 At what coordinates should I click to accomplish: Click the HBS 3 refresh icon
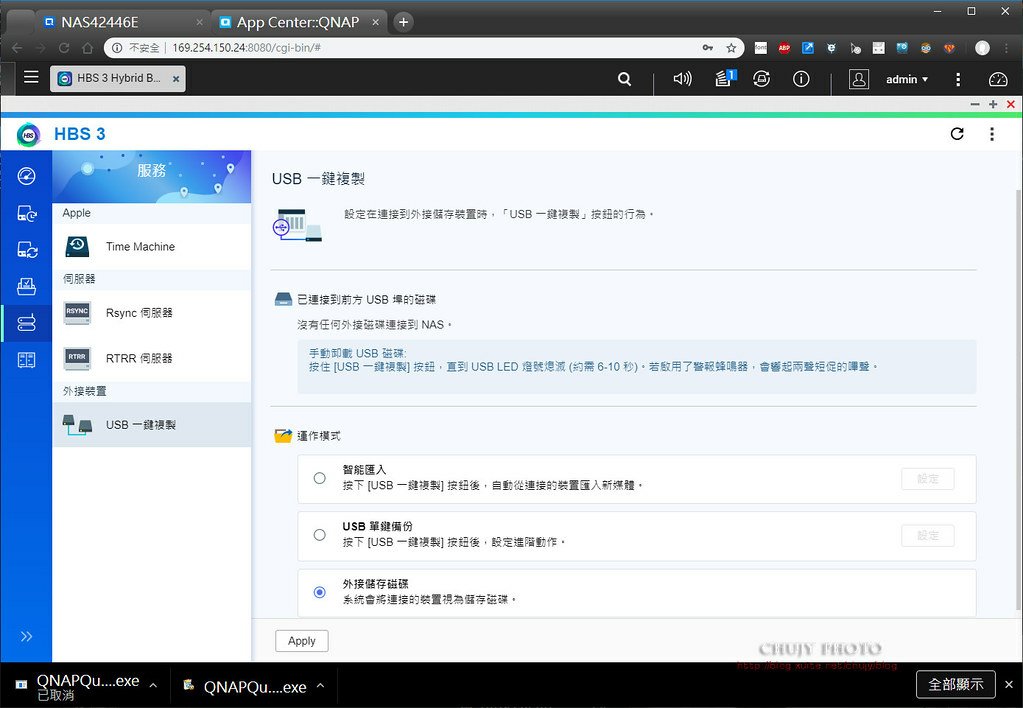pyautogui.click(x=957, y=134)
